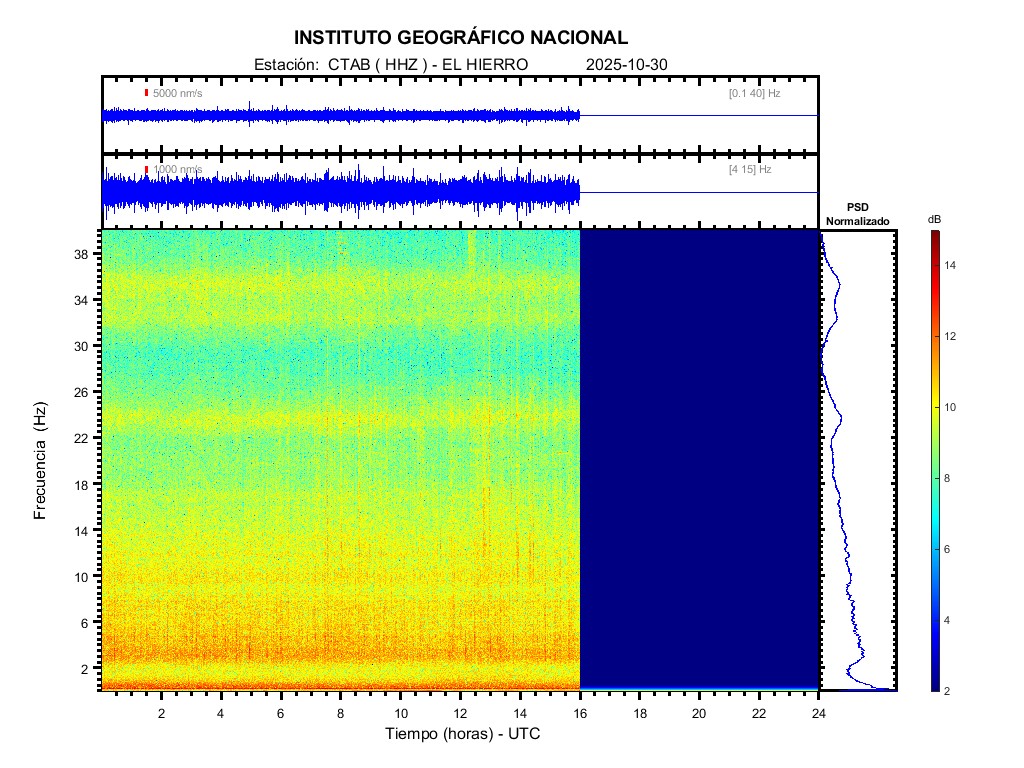Click the dB unit label above the colorbar
1024x768 pixels.
[934, 219]
